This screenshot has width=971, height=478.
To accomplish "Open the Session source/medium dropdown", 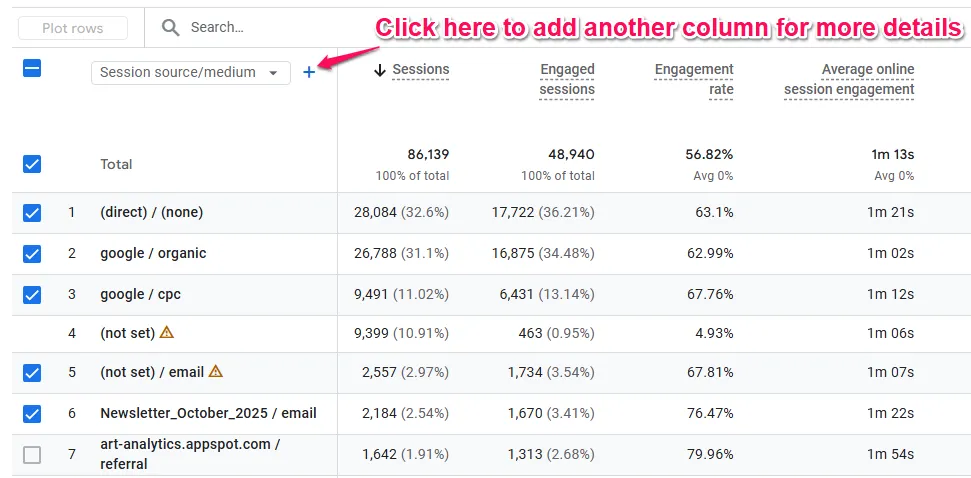I will 190,72.
